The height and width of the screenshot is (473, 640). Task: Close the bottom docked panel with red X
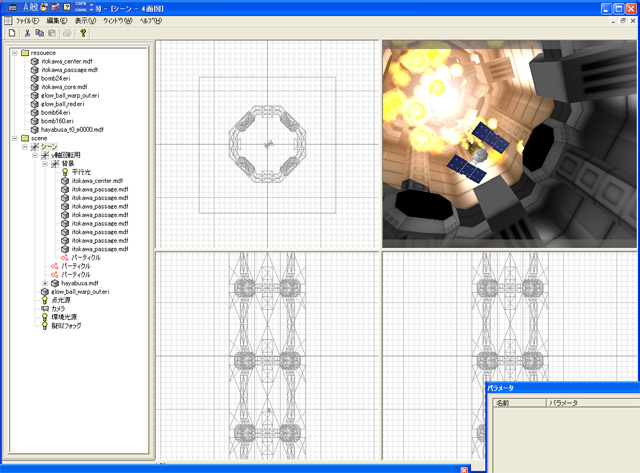[464, 470]
